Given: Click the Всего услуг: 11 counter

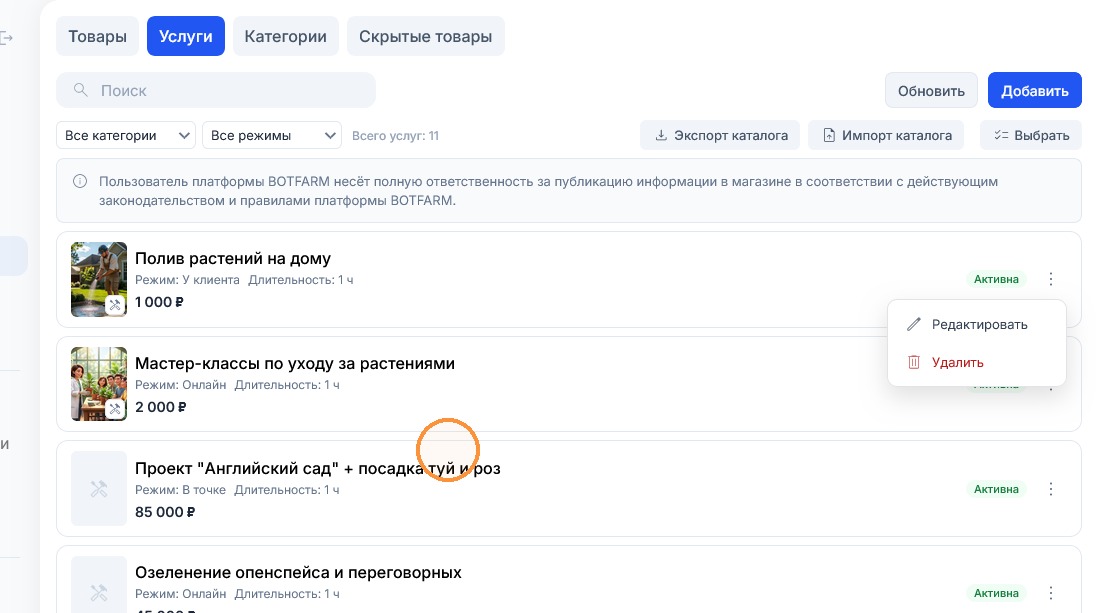Looking at the screenshot, I should click(396, 136).
